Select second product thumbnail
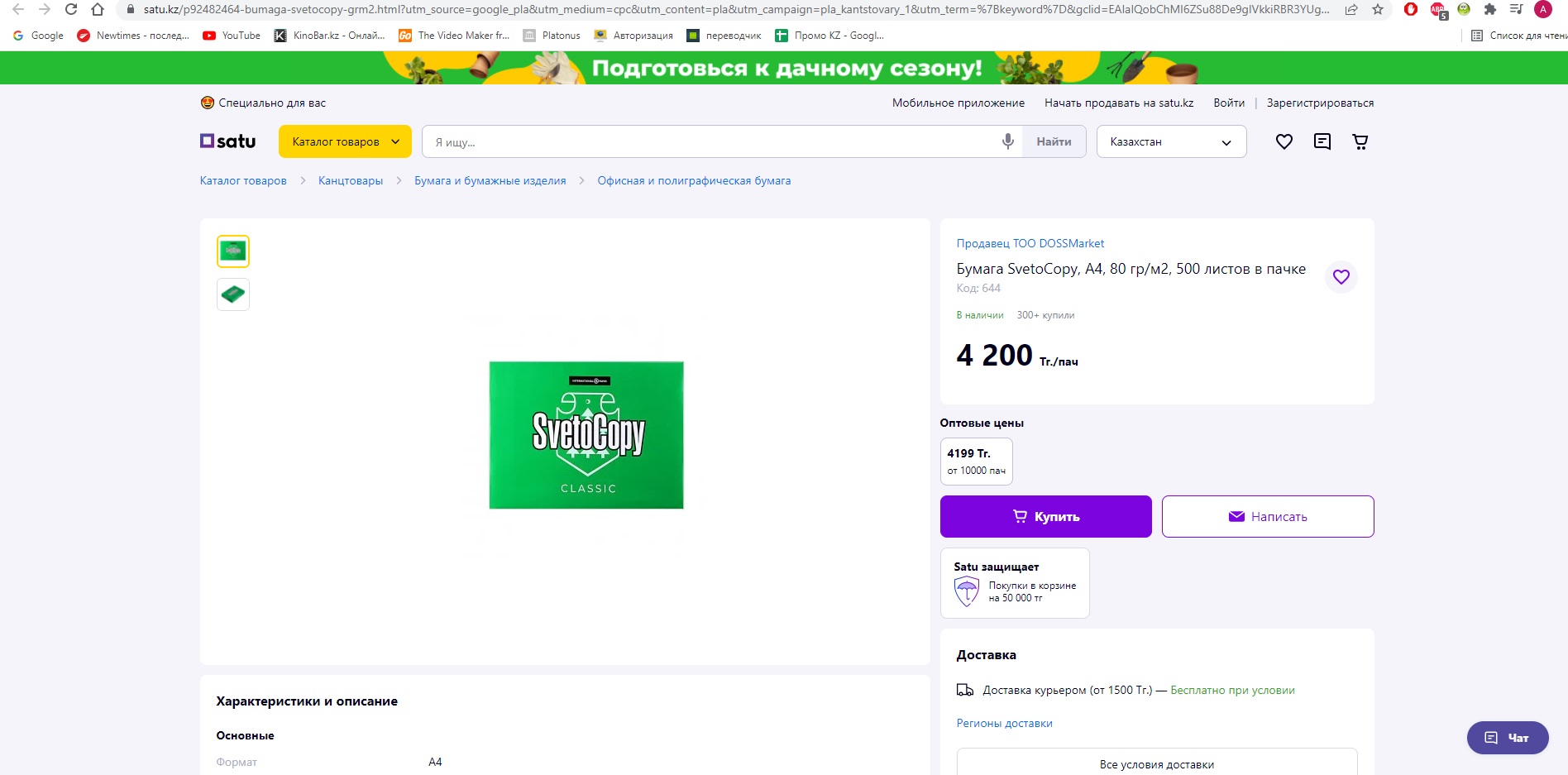This screenshot has width=1568, height=775. 233,294
